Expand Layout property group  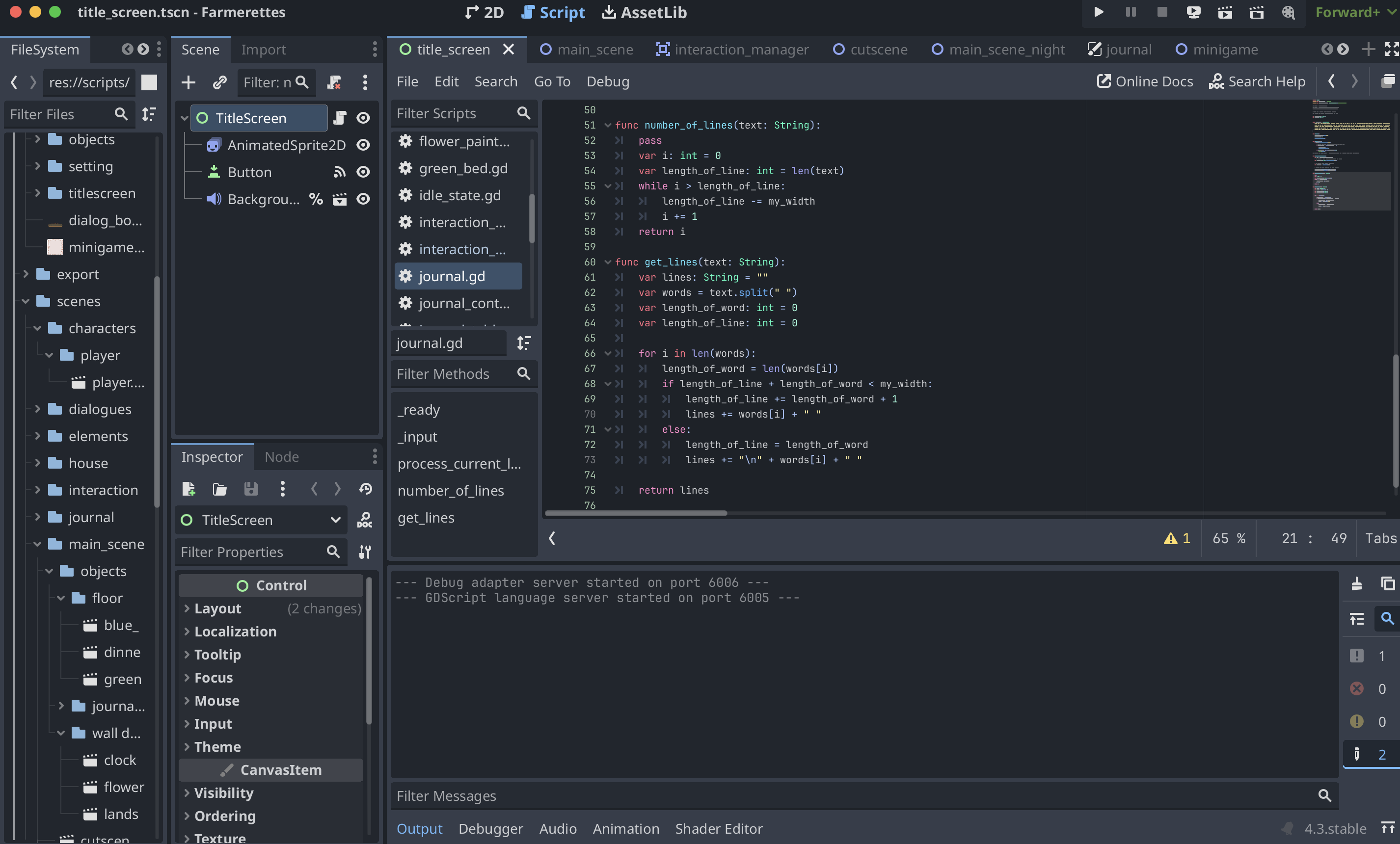(x=271, y=609)
